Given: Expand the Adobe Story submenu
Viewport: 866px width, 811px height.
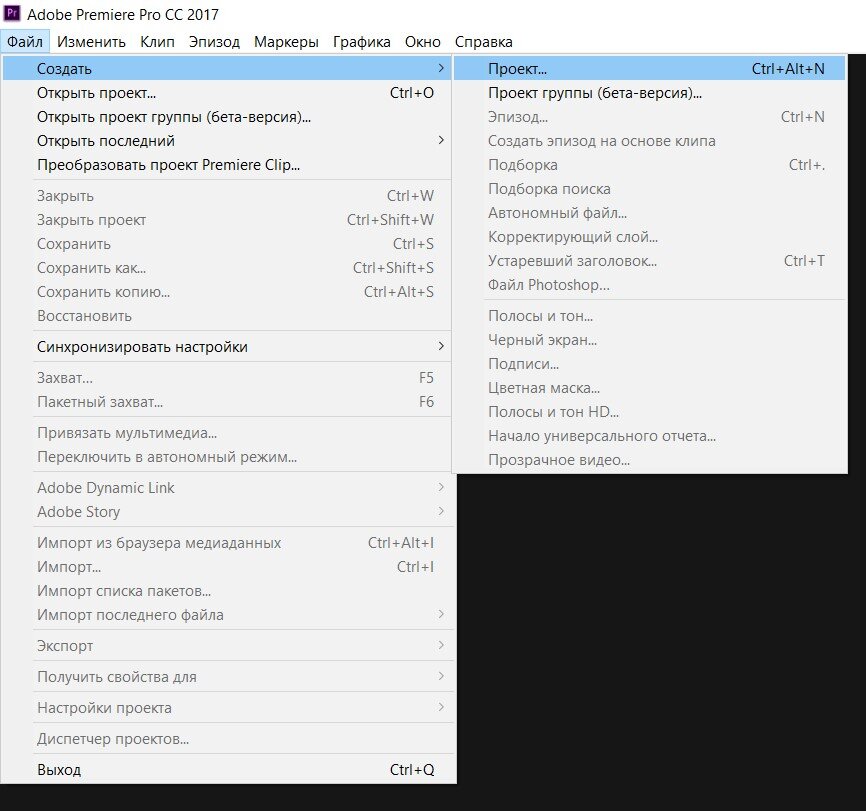Looking at the screenshot, I should [x=227, y=512].
